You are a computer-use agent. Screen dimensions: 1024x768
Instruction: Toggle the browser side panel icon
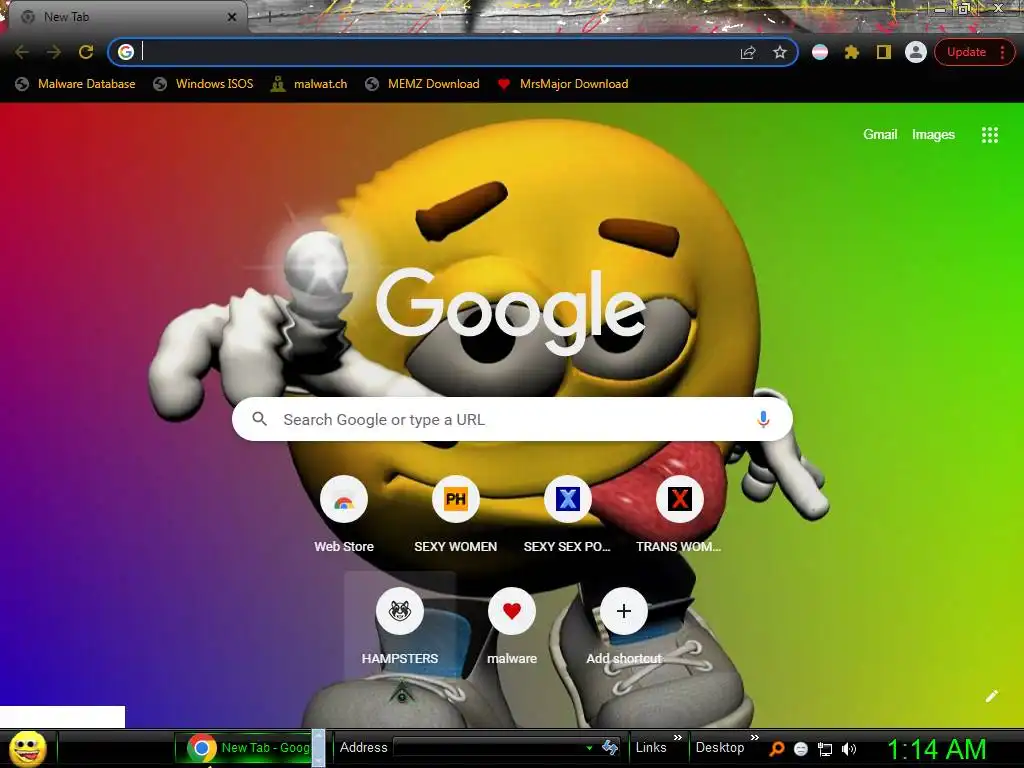coord(884,52)
